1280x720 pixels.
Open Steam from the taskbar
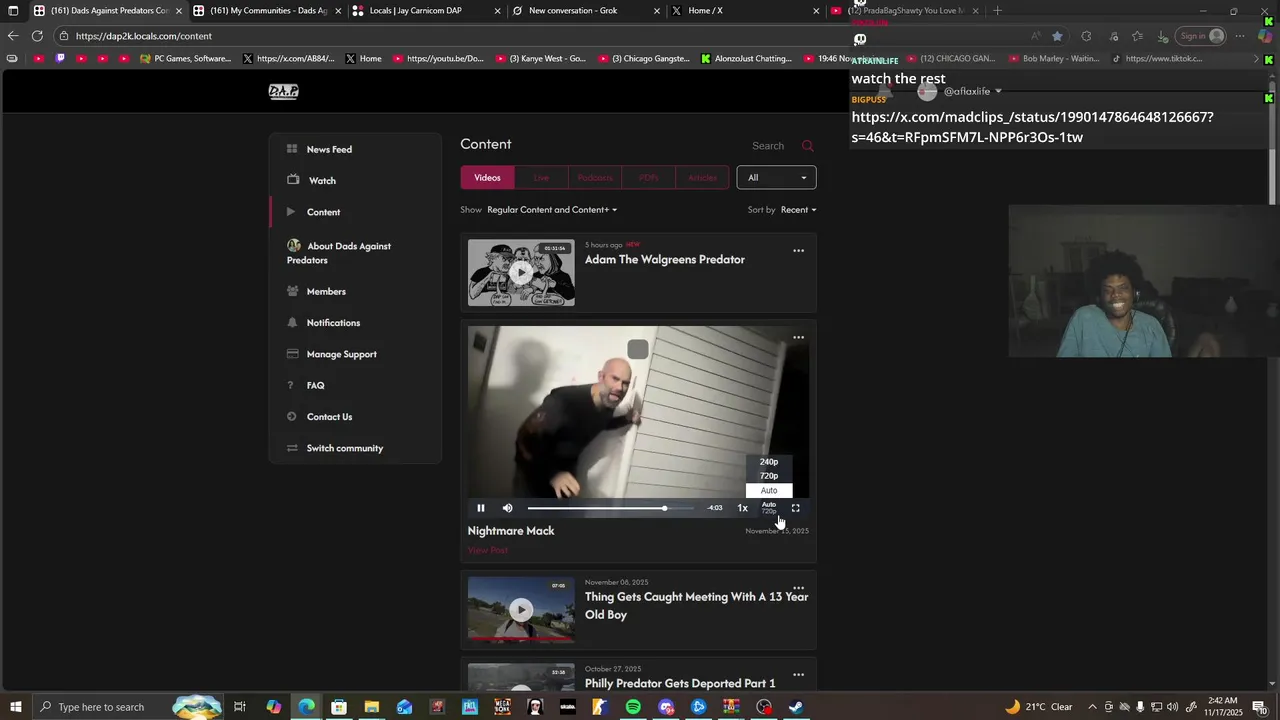coord(796,707)
